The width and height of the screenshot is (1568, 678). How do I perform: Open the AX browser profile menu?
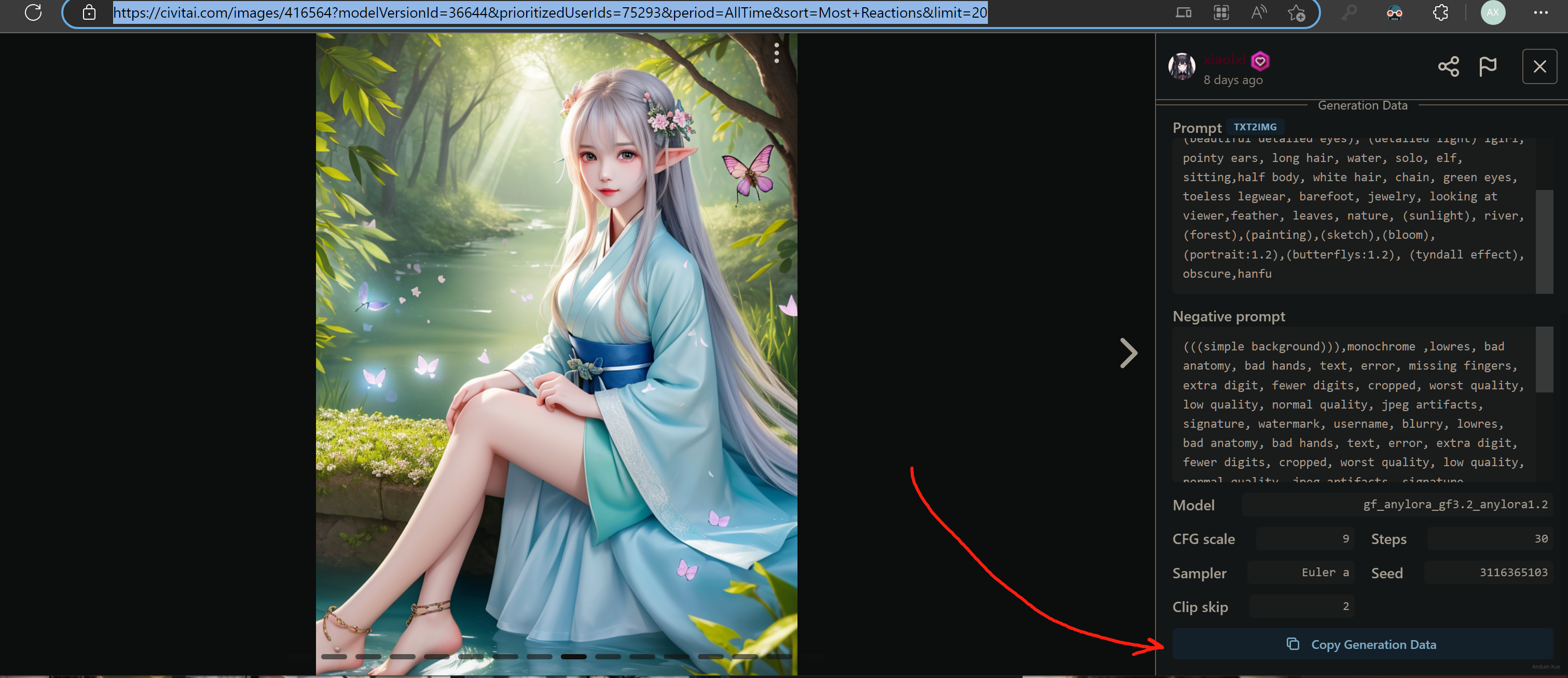click(x=1493, y=12)
